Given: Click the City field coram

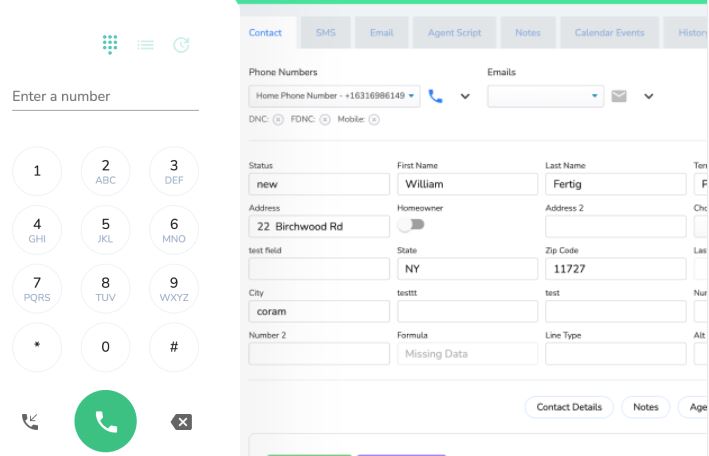Looking at the screenshot, I should (319, 311).
